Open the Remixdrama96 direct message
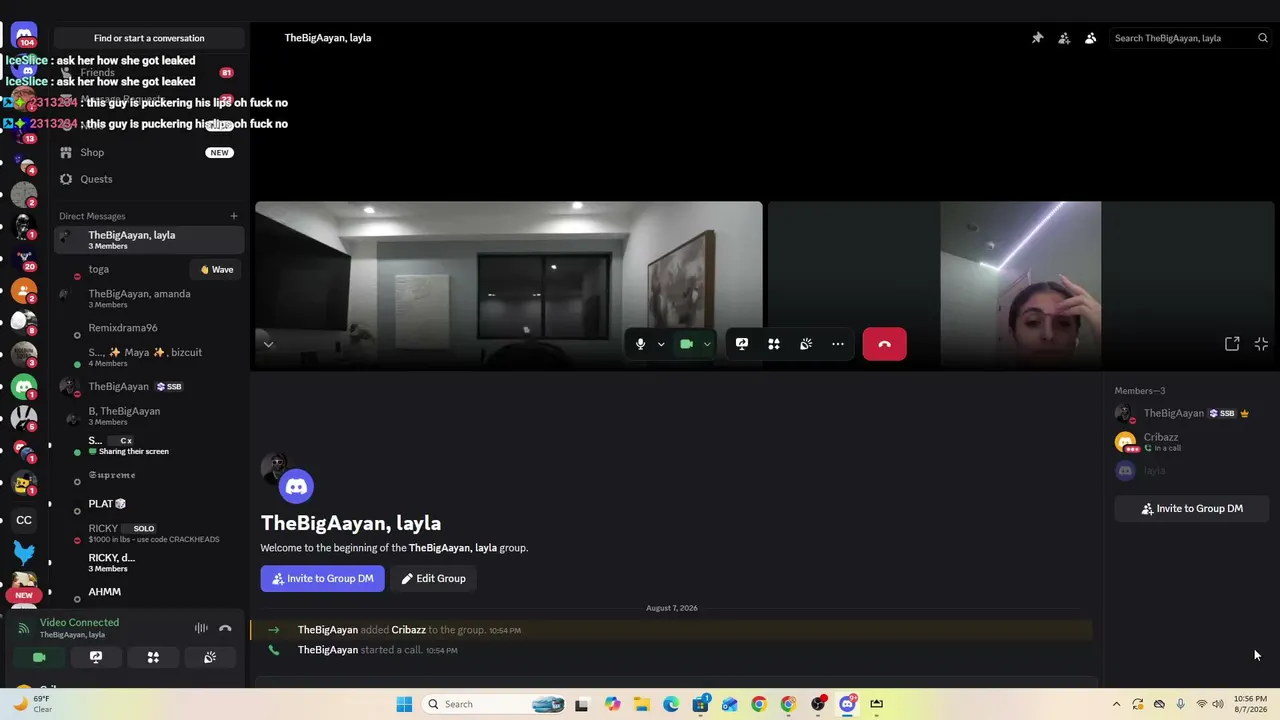Viewport: 1280px width, 720px height. pos(149,328)
